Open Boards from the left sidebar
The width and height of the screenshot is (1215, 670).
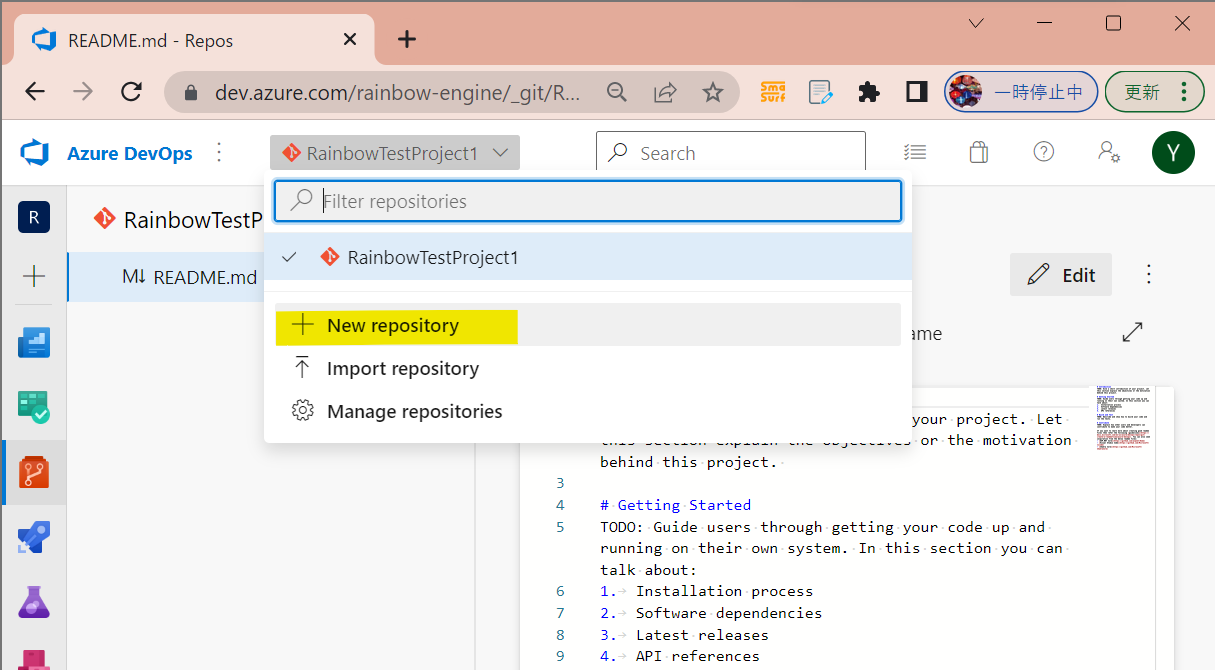pos(34,342)
